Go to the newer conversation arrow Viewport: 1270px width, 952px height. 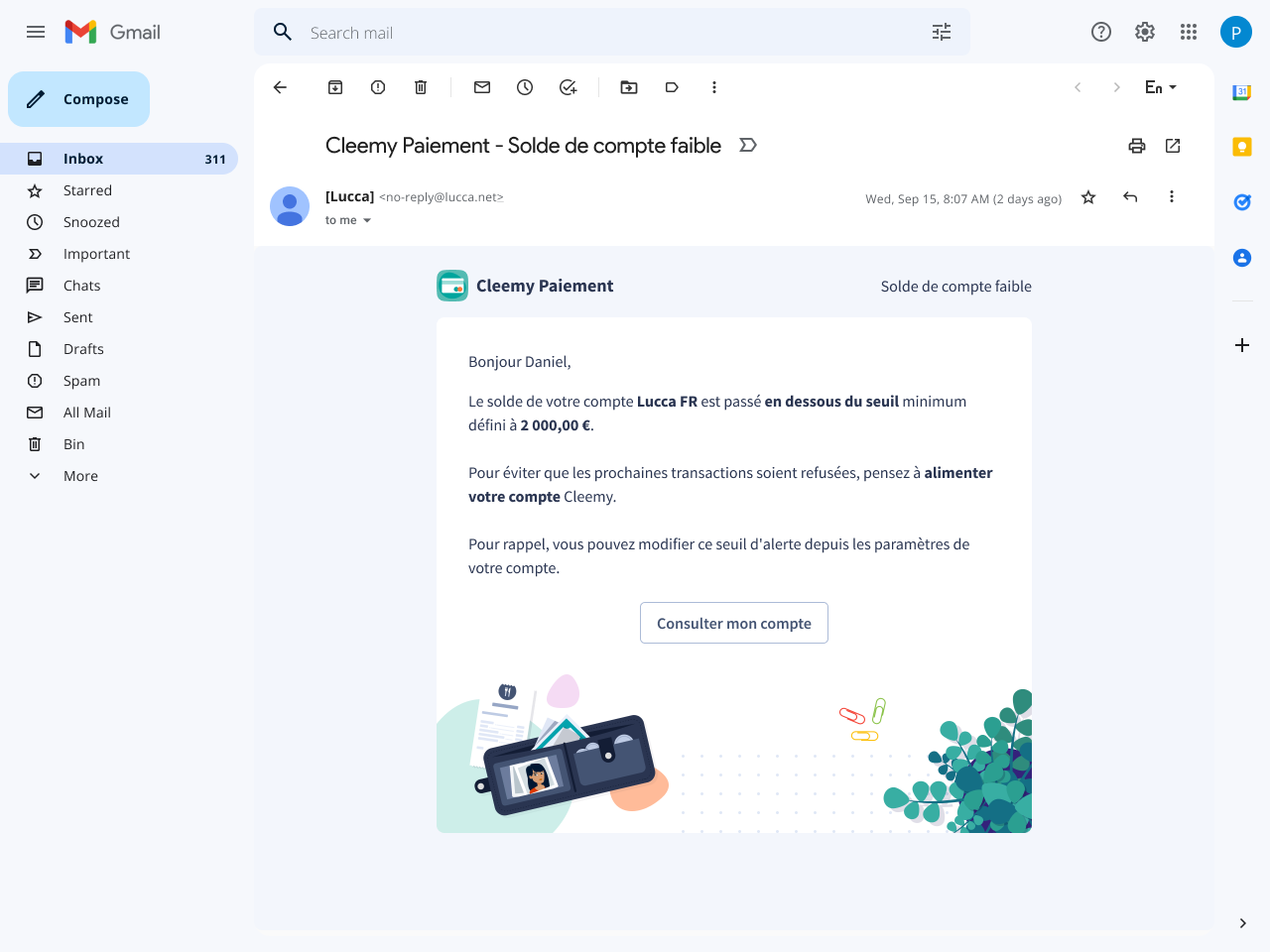tap(1078, 87)
